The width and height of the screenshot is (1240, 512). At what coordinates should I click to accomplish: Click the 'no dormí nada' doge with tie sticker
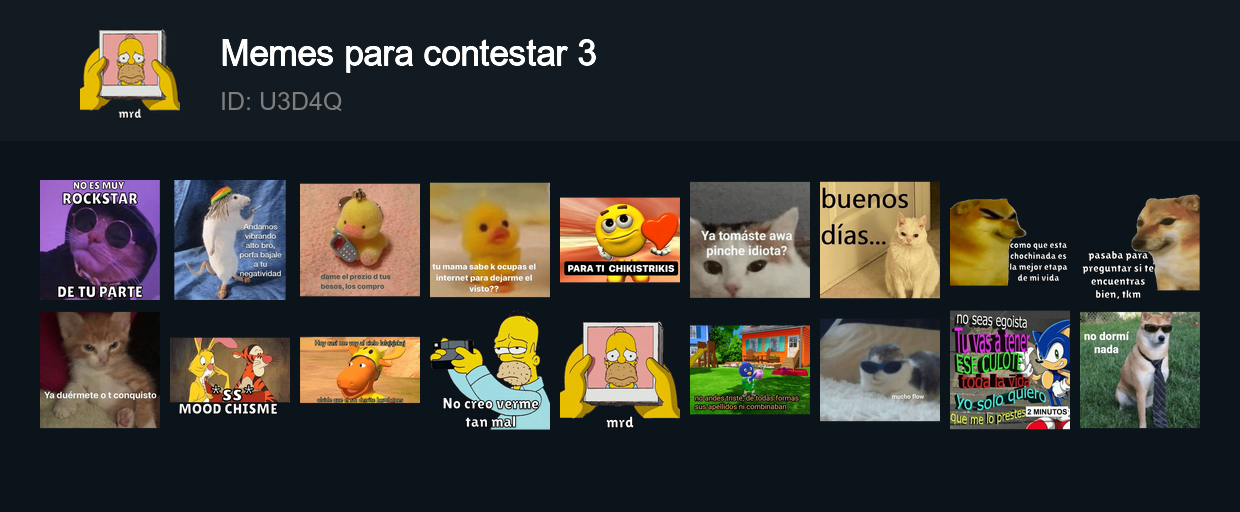(1140, 370)
